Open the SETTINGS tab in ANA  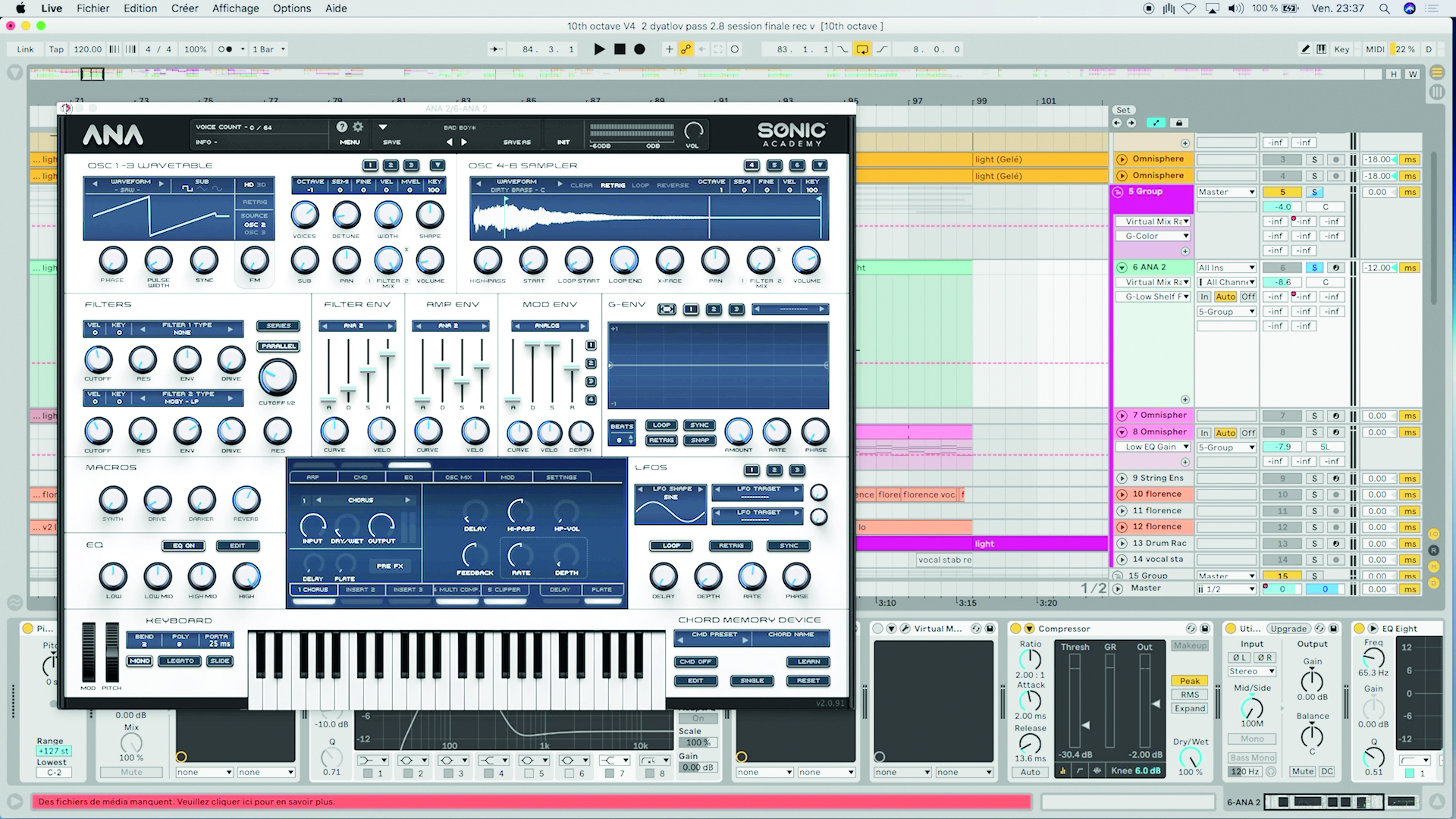(561, 477)
